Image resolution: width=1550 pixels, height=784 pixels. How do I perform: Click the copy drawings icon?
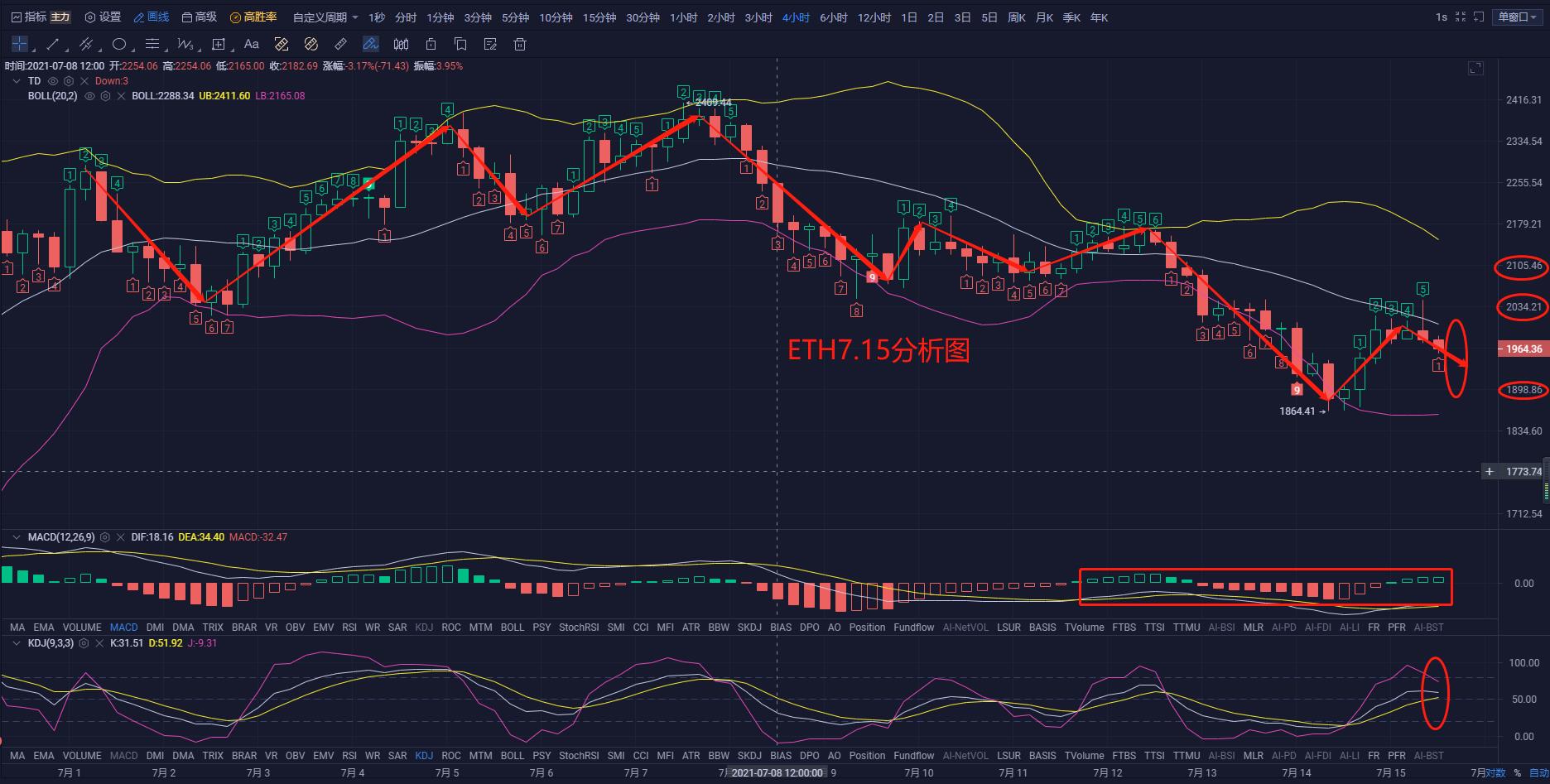click(x=460, y=44)
